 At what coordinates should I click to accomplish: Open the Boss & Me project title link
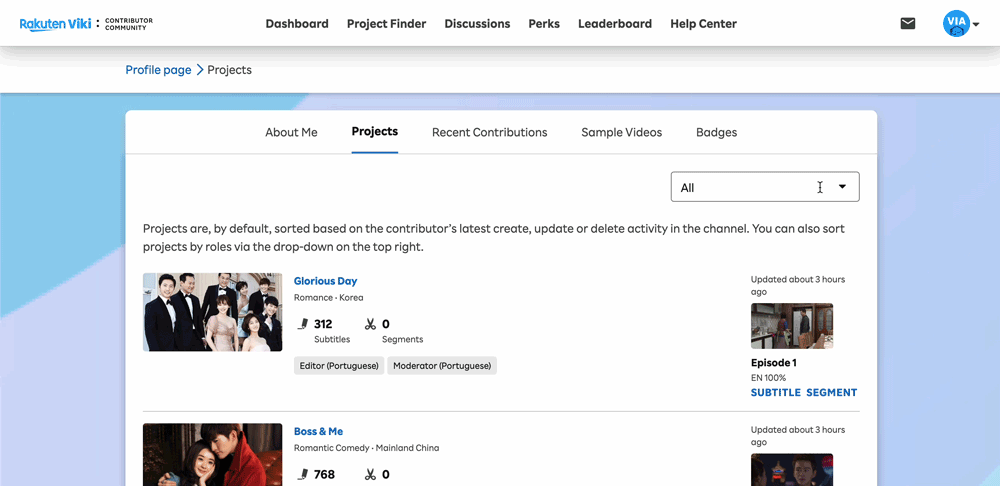(318, 432)
